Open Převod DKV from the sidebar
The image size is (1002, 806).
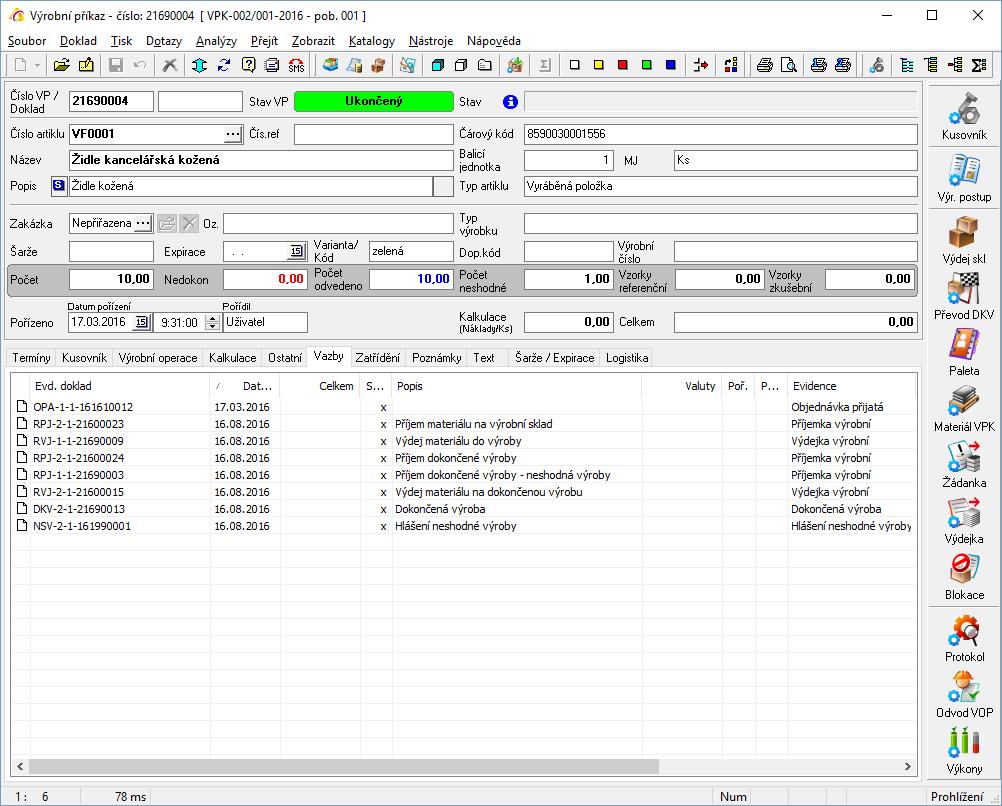(x=964, y=296)
